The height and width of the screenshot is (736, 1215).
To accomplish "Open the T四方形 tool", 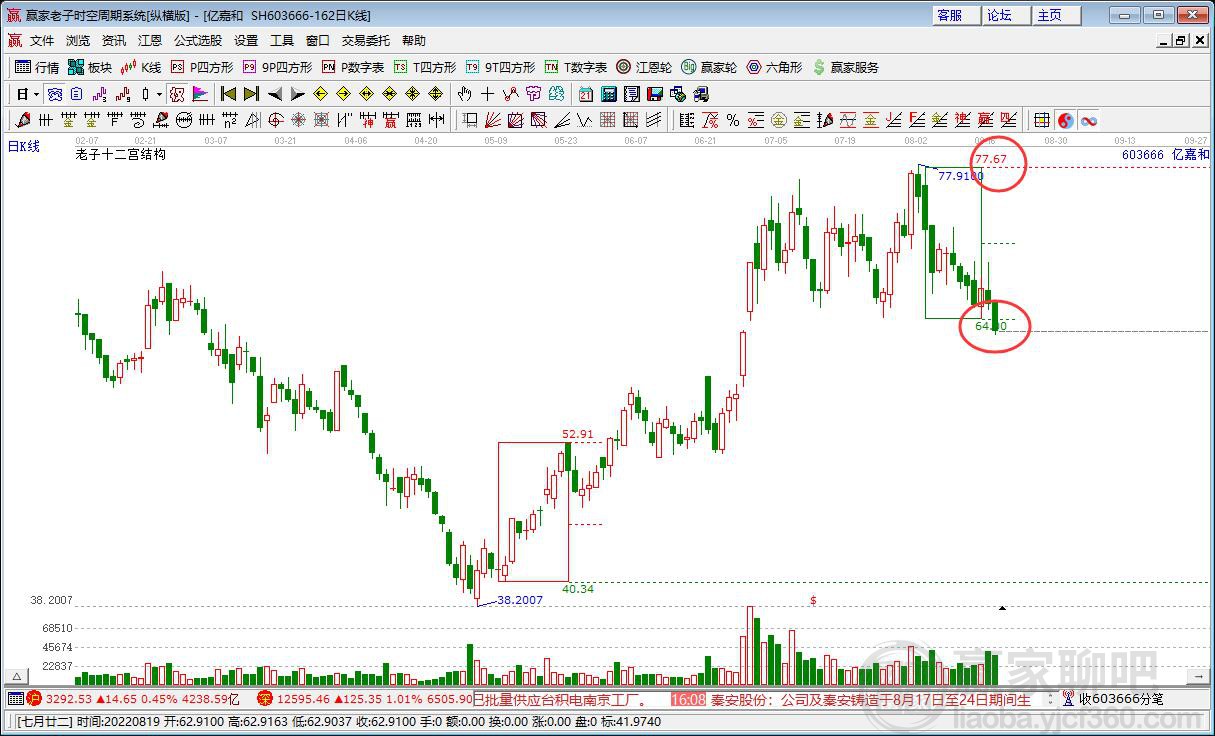I will [x=424, y=67].
